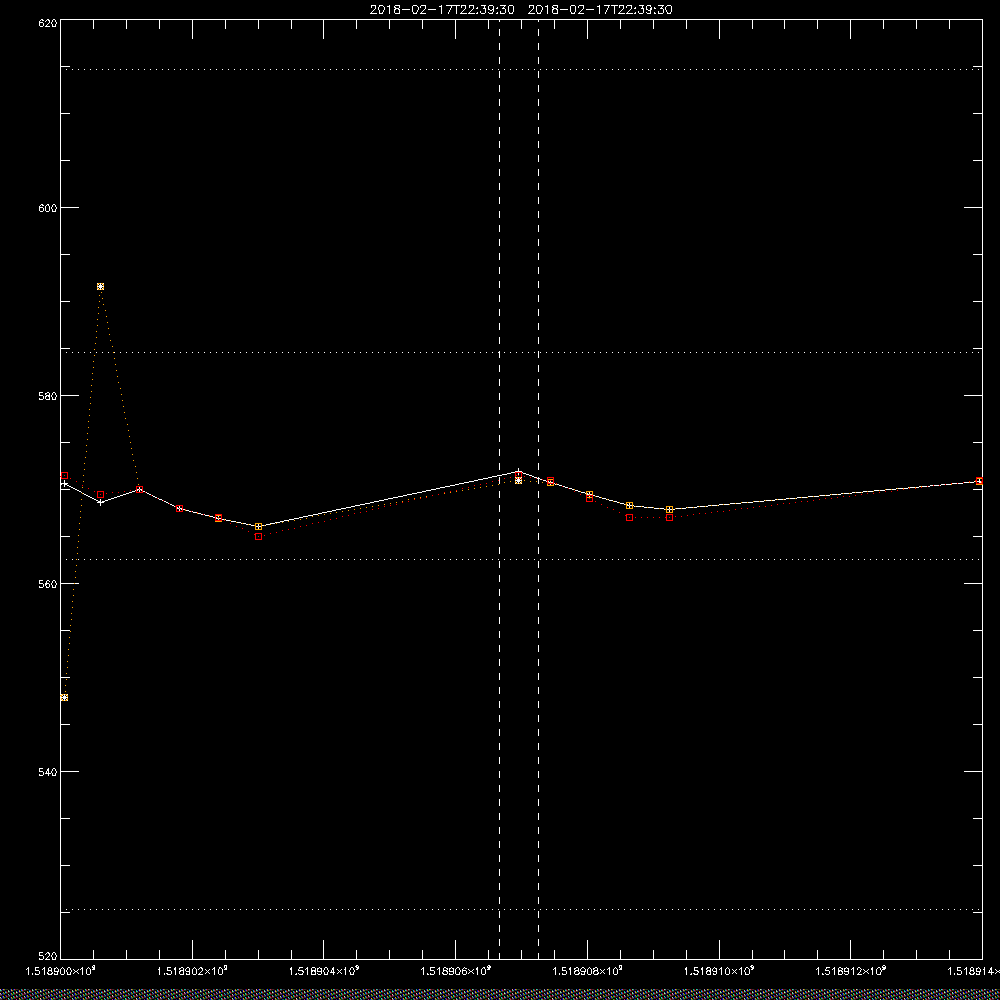Click the second 2018-02-17T22:39:30 title timestamp
Image resolution: width=1000 pixels, height=1000 pixels.
[x=600, y=10]
